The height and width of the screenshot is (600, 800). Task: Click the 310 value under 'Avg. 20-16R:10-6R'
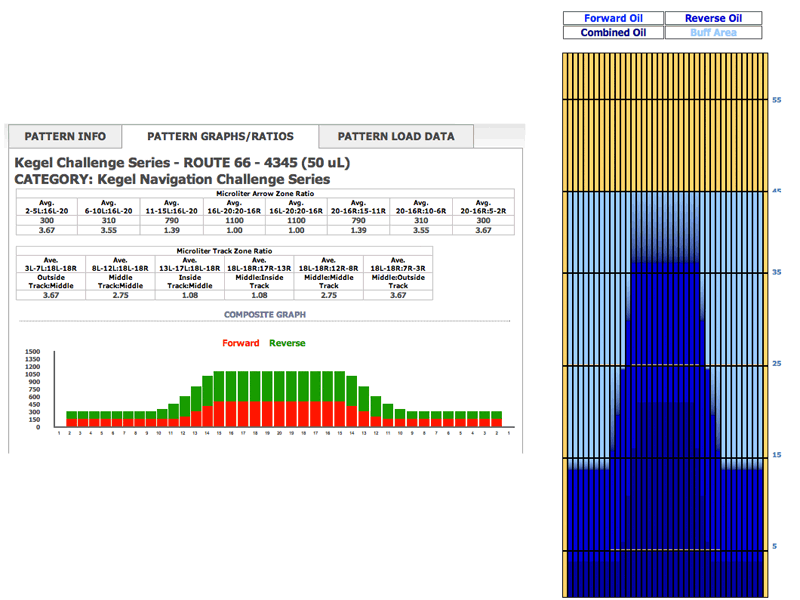tap(421, 220)
